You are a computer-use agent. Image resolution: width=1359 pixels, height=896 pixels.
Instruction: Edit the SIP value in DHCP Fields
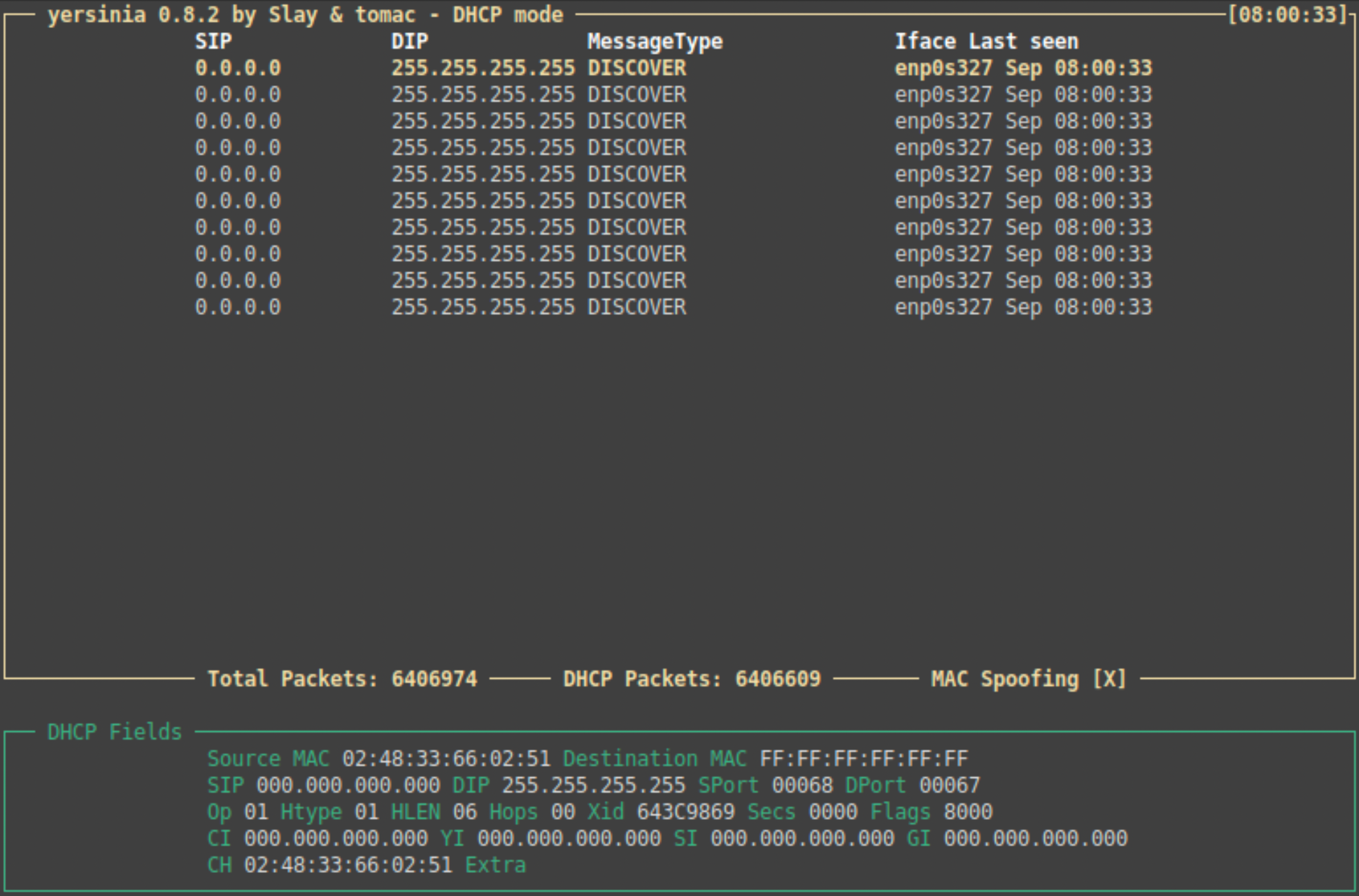click(348, 785)
